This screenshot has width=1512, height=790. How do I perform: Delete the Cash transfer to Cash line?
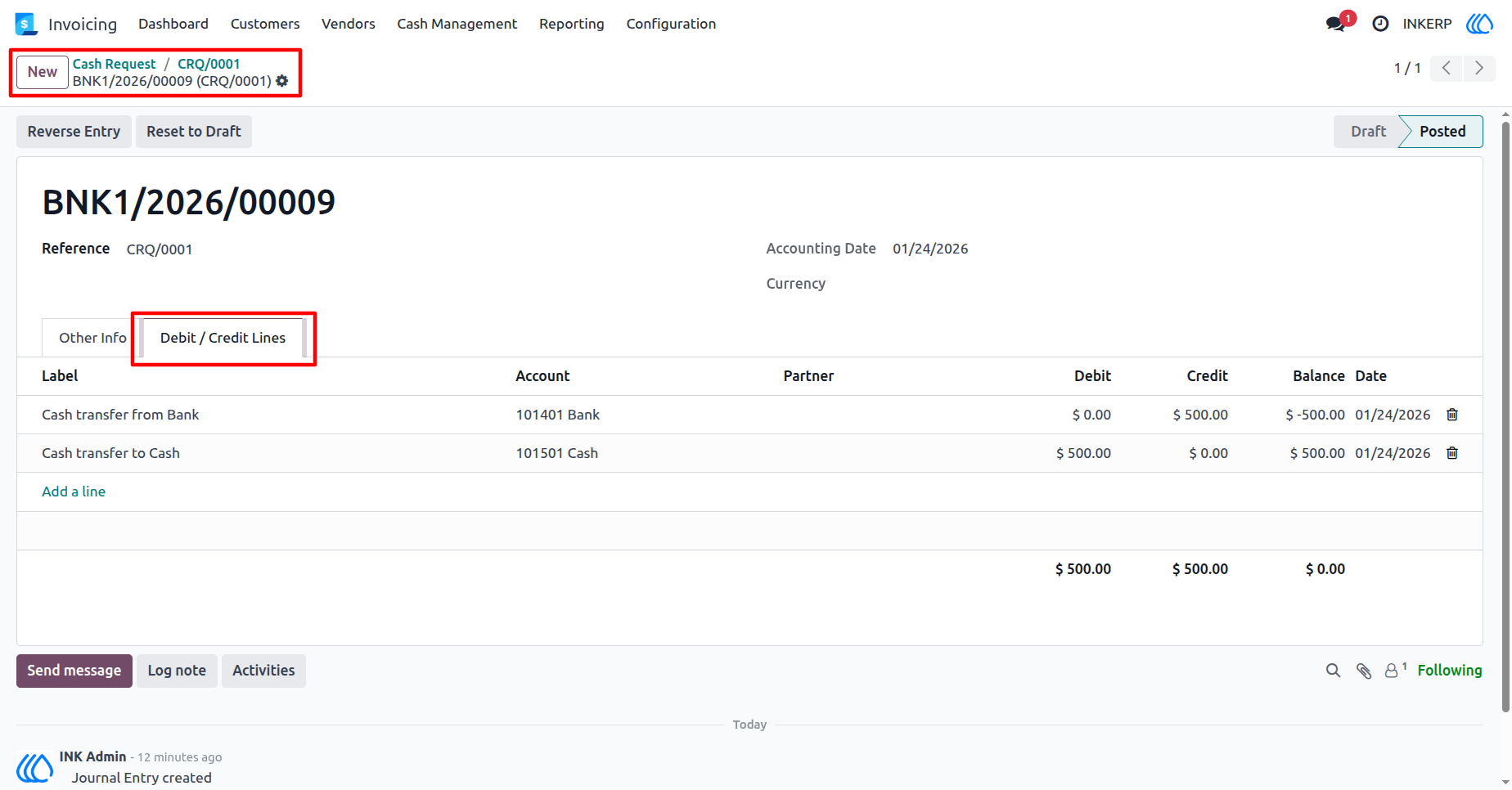tap(1452, 453)
